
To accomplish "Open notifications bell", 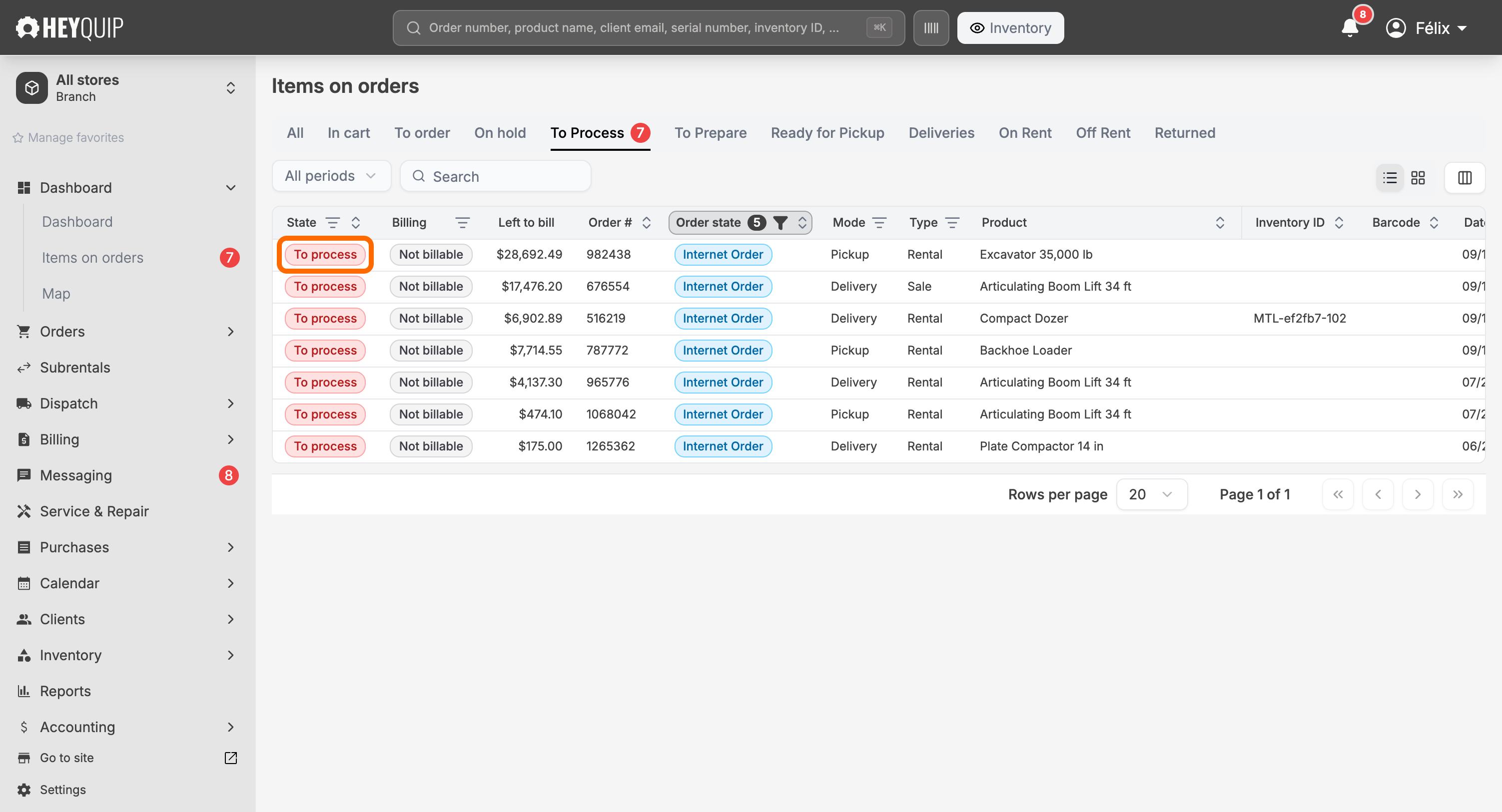I will point(1350,27).
